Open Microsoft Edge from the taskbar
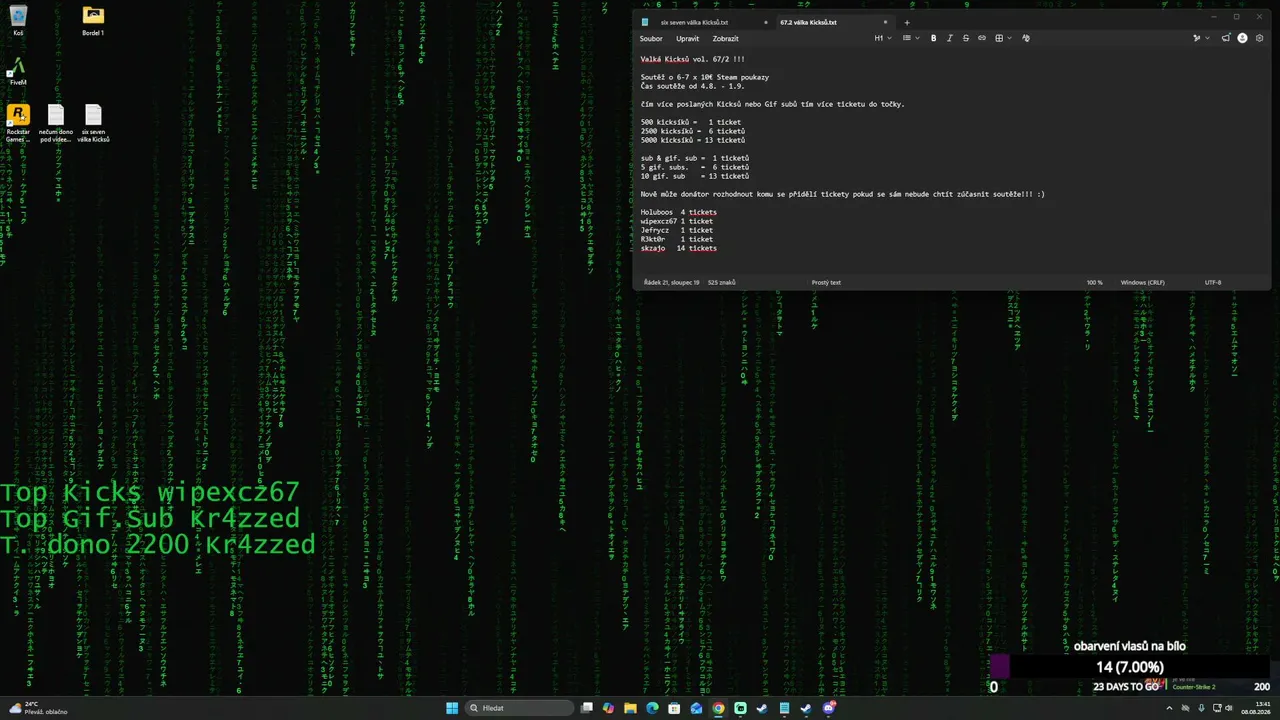1280x720 pixels. pyautogui.click(x=652, y=708)
